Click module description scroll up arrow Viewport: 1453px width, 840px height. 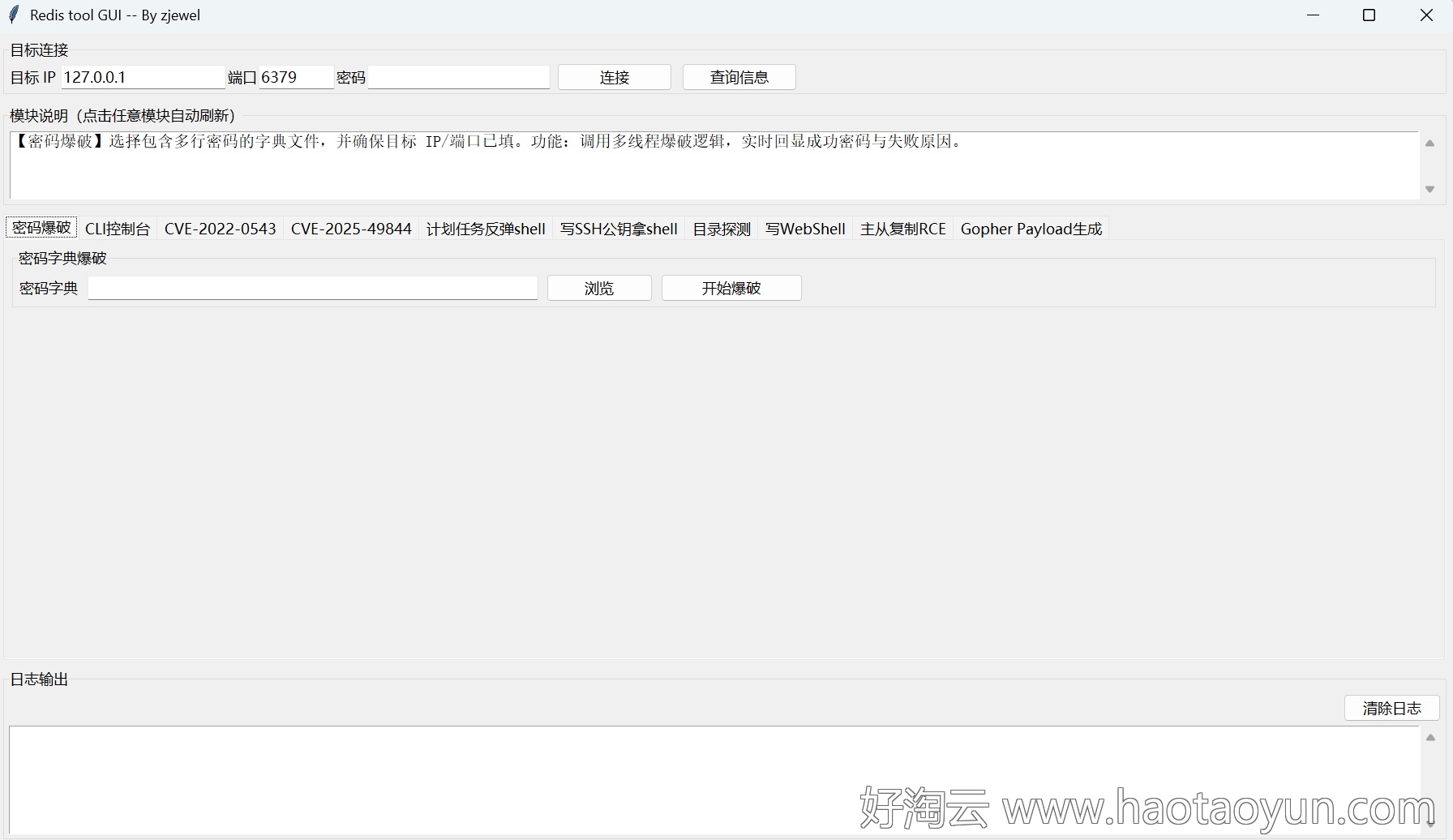(1430, 144)
